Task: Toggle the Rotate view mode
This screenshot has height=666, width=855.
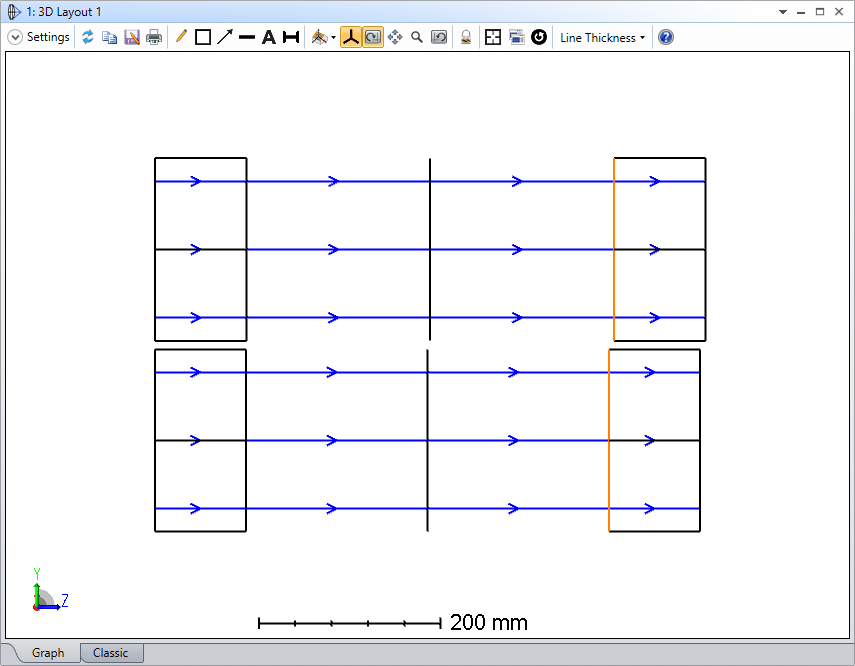Action: (372, 37)
